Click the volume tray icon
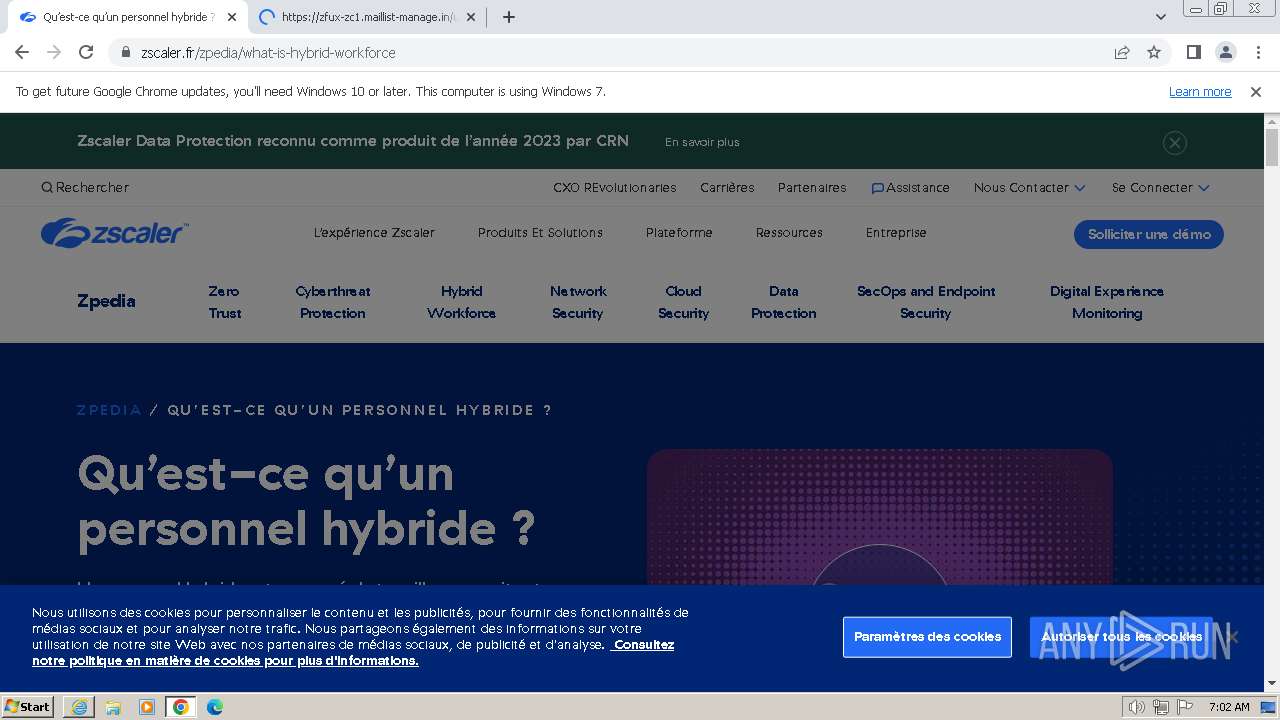This screenshot has width=1280, height=720. coord(1137,707)
